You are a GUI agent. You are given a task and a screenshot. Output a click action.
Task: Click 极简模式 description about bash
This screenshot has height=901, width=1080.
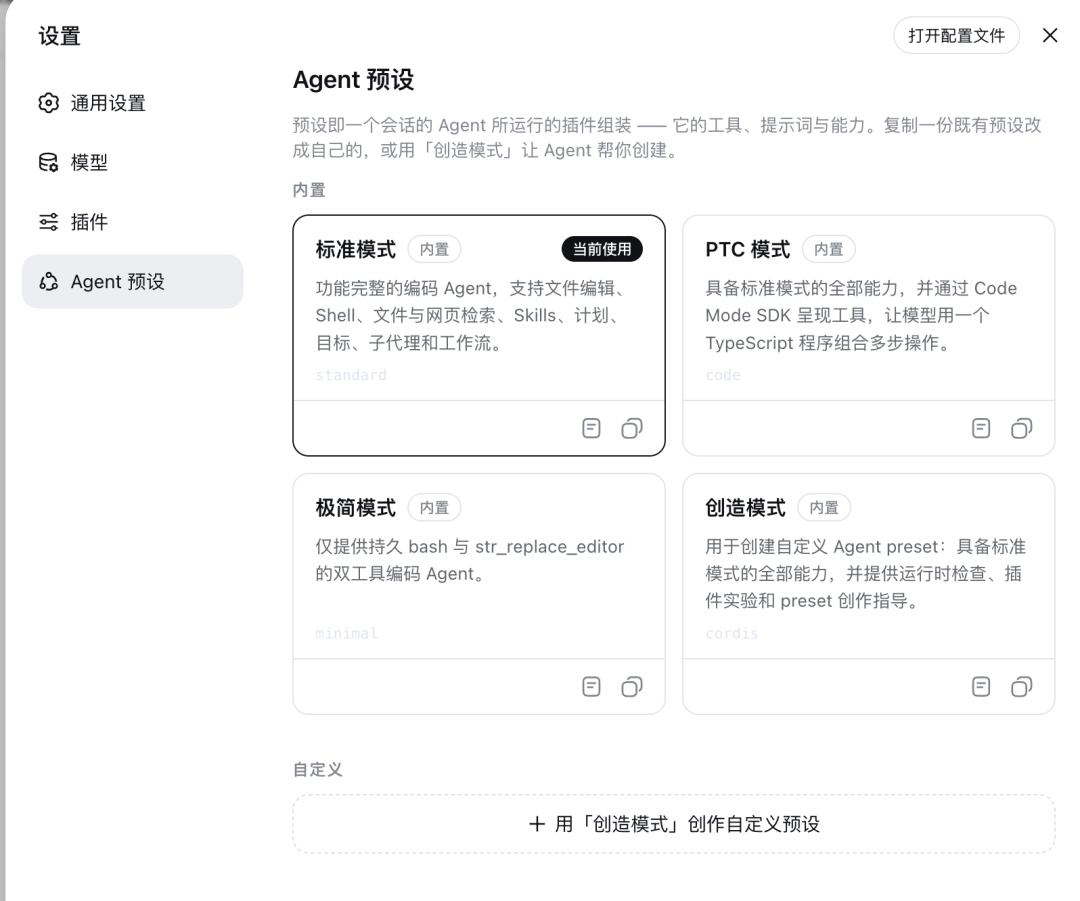click(x=470, y=560)
